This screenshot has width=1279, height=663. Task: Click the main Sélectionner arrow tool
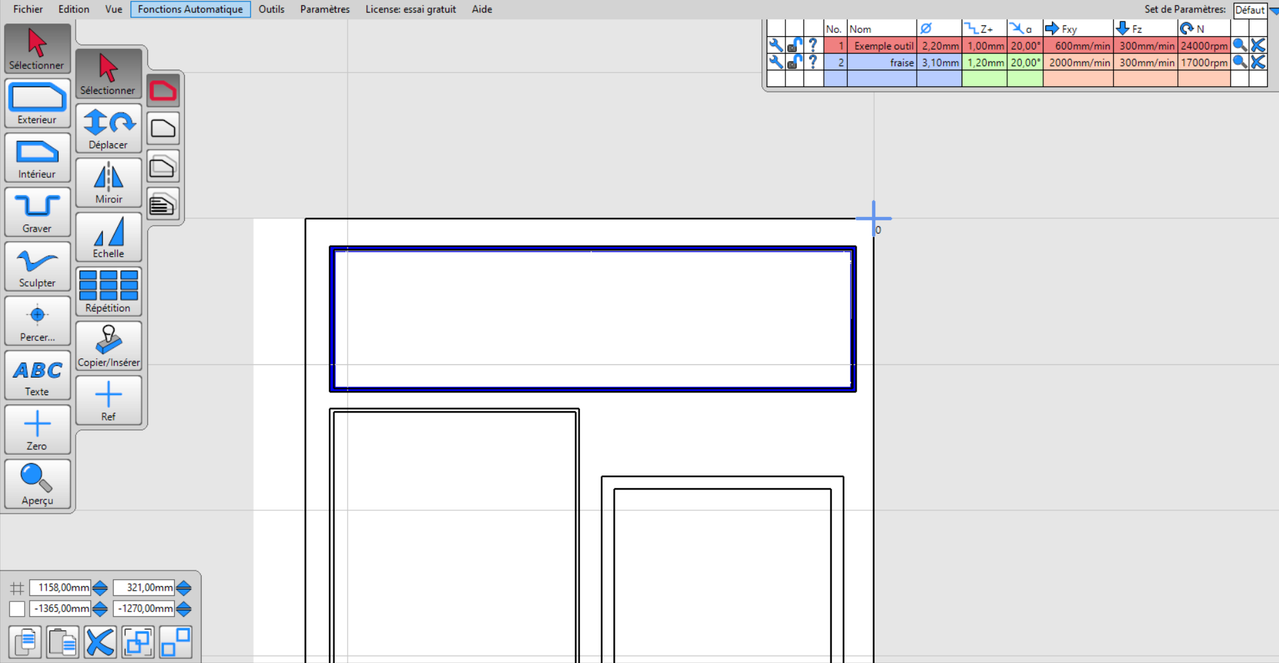(37, 49)
